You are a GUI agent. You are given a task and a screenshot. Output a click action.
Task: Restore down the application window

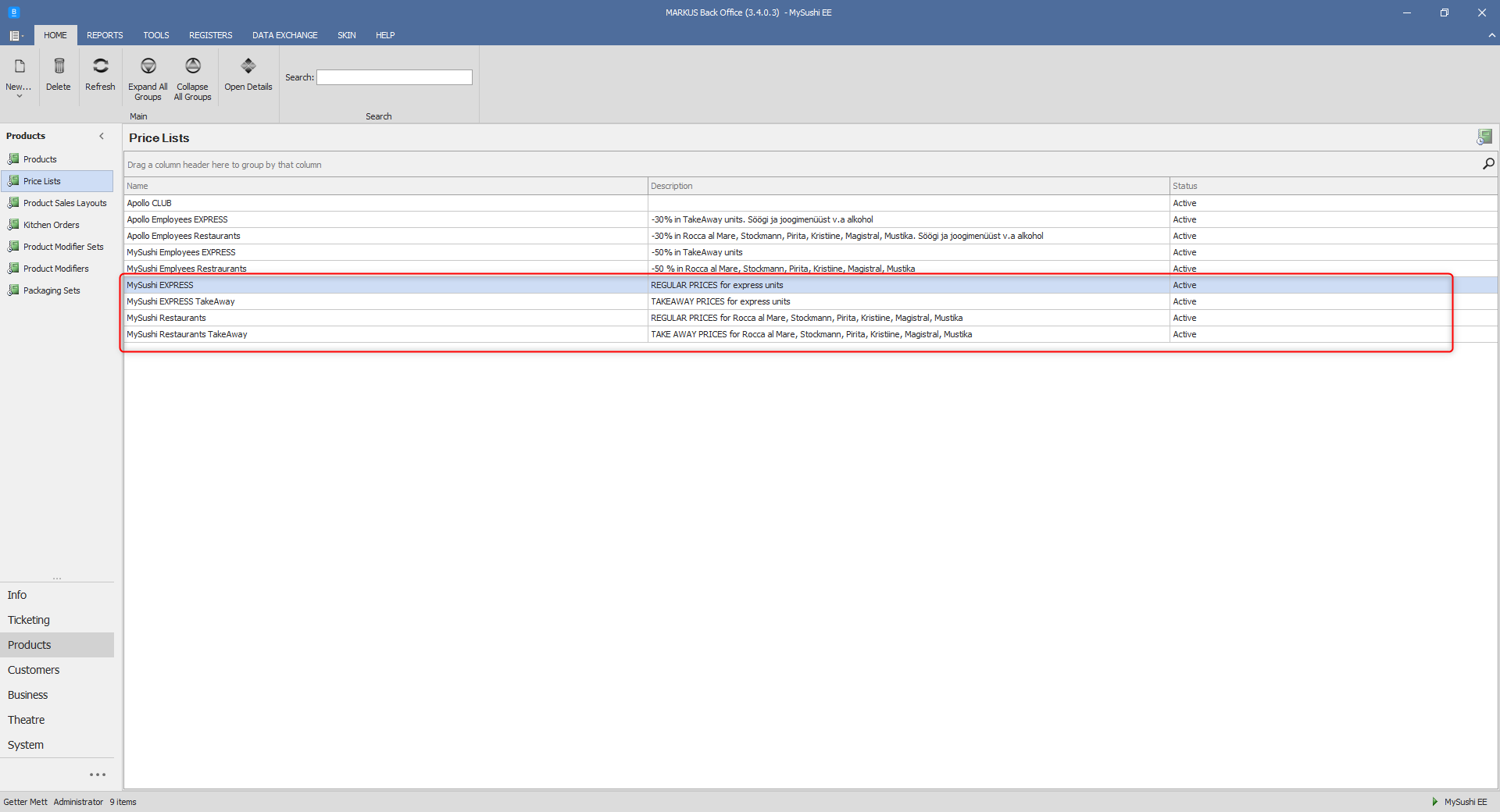pos(1444,12)
